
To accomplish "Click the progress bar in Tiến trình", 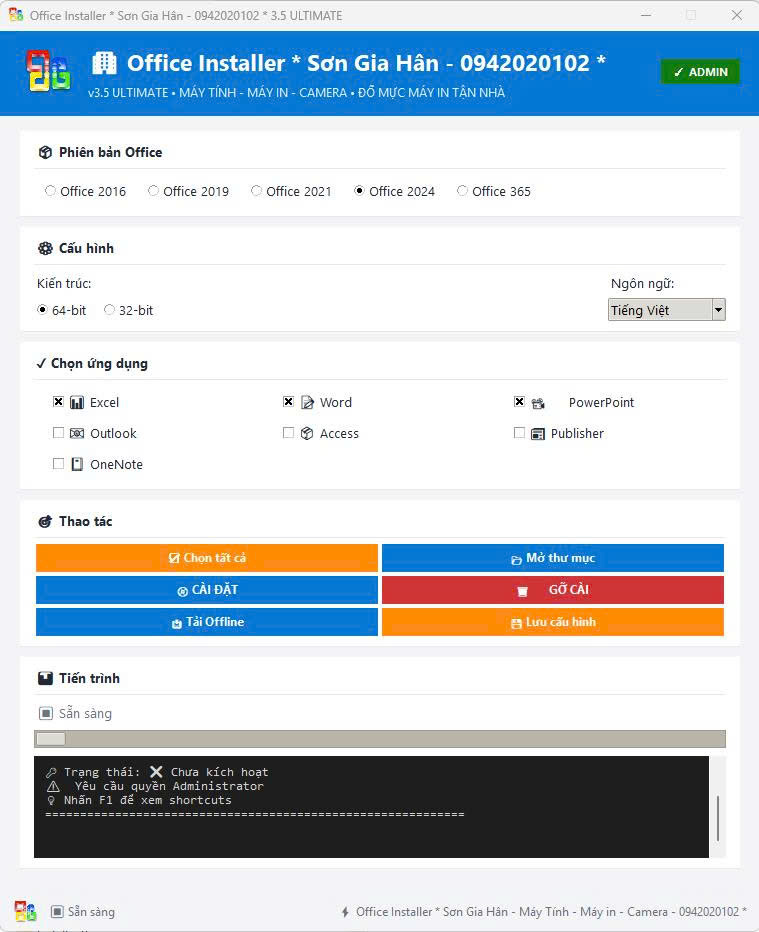I will coord(380,739).
